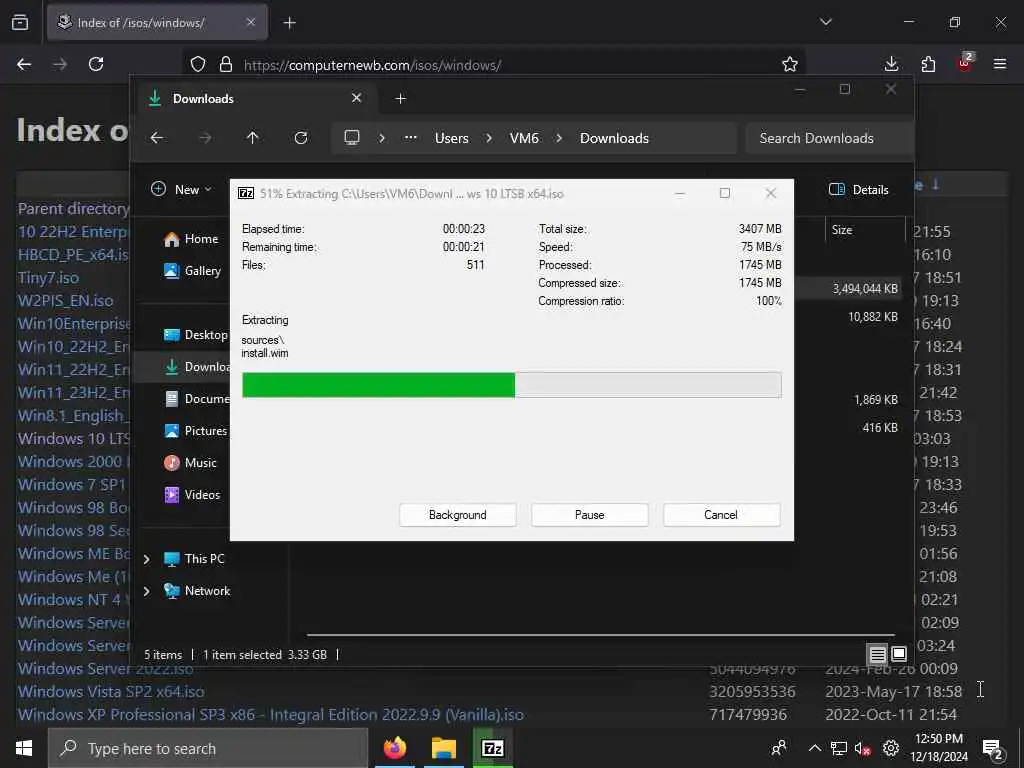Pause the 7-Zip extraction
Viewport: 1024px width, 768px height.
(589, 515)
